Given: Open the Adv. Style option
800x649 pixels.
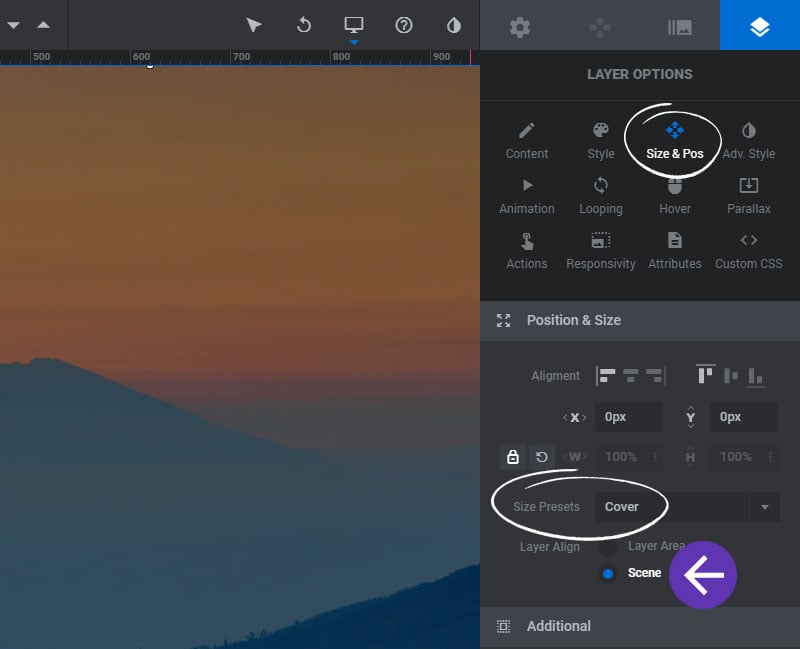Looking at the screenshot, I should click(x=748, y=141).
